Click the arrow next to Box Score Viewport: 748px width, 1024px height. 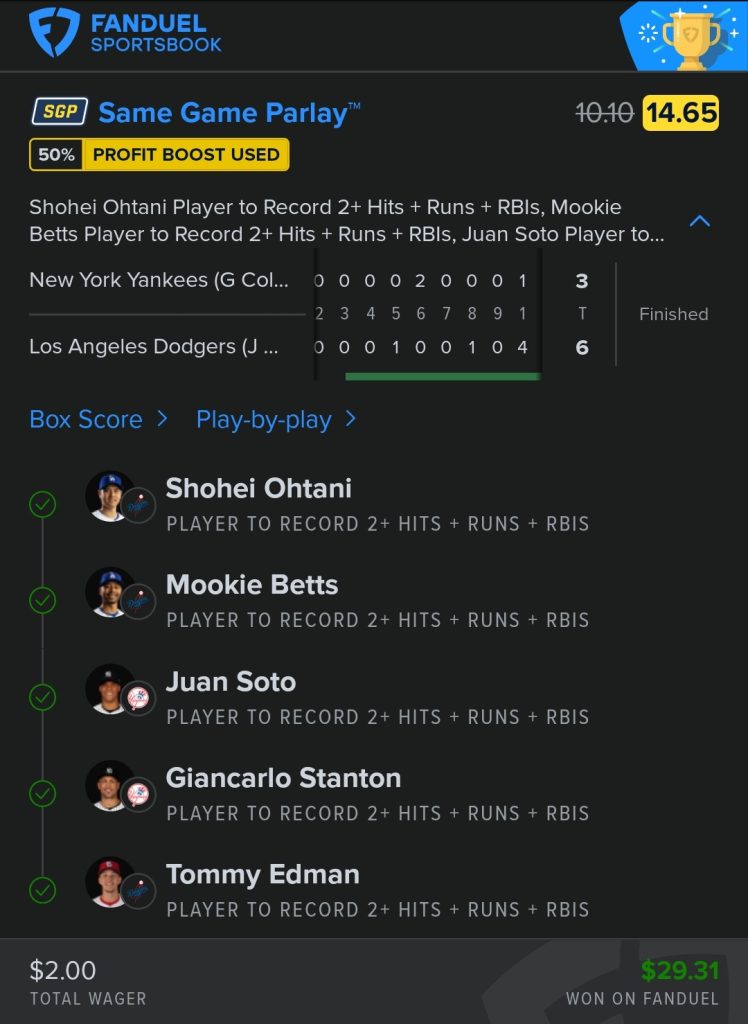[162, 419]
